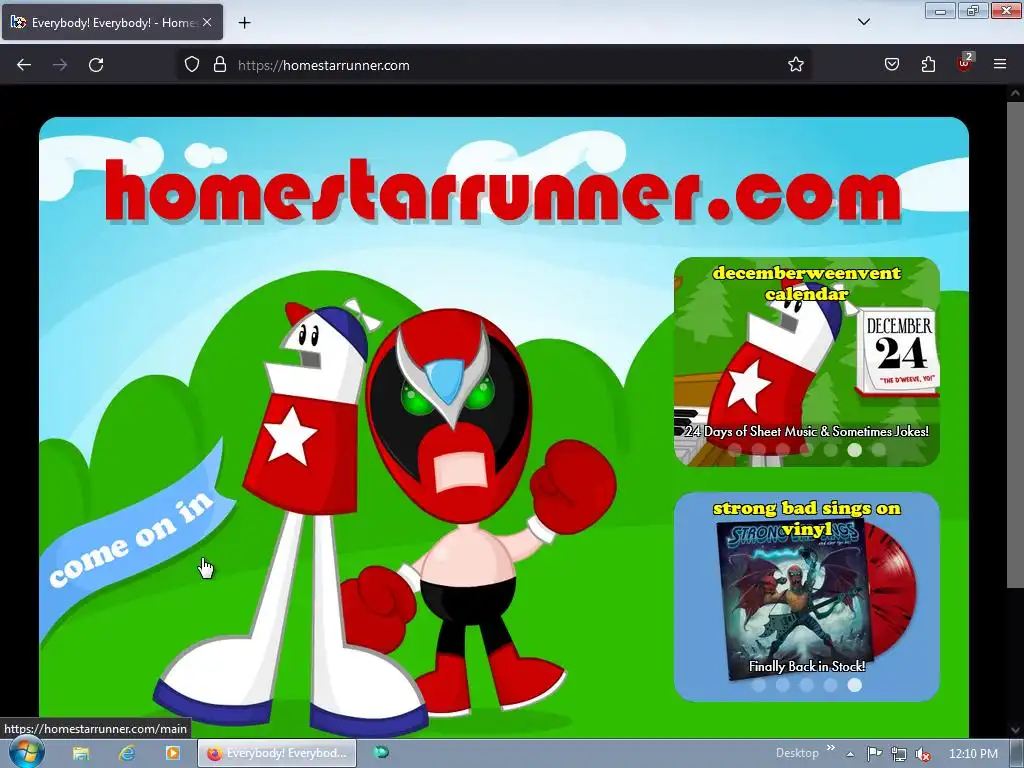Open a new tab with plus

click(x=244, y=23)
